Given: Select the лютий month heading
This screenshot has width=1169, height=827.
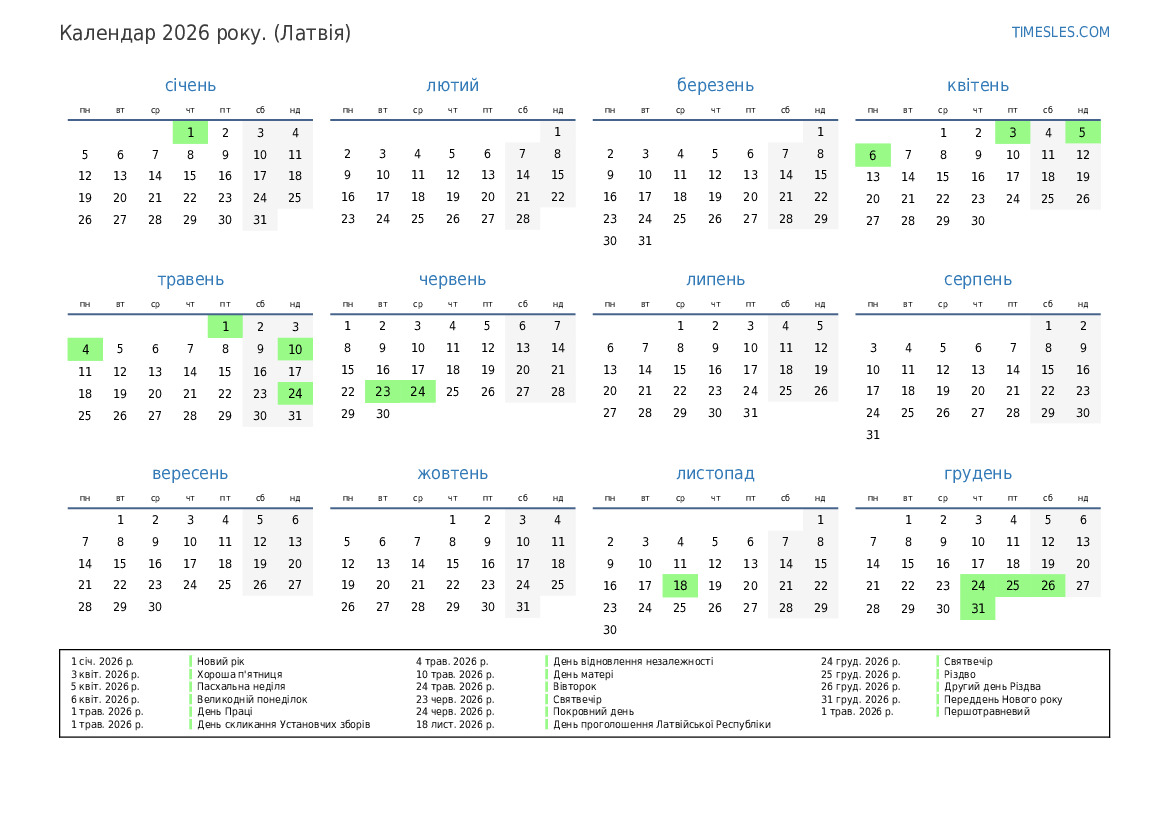Looking at the screenshot, I should coord(453,85).
